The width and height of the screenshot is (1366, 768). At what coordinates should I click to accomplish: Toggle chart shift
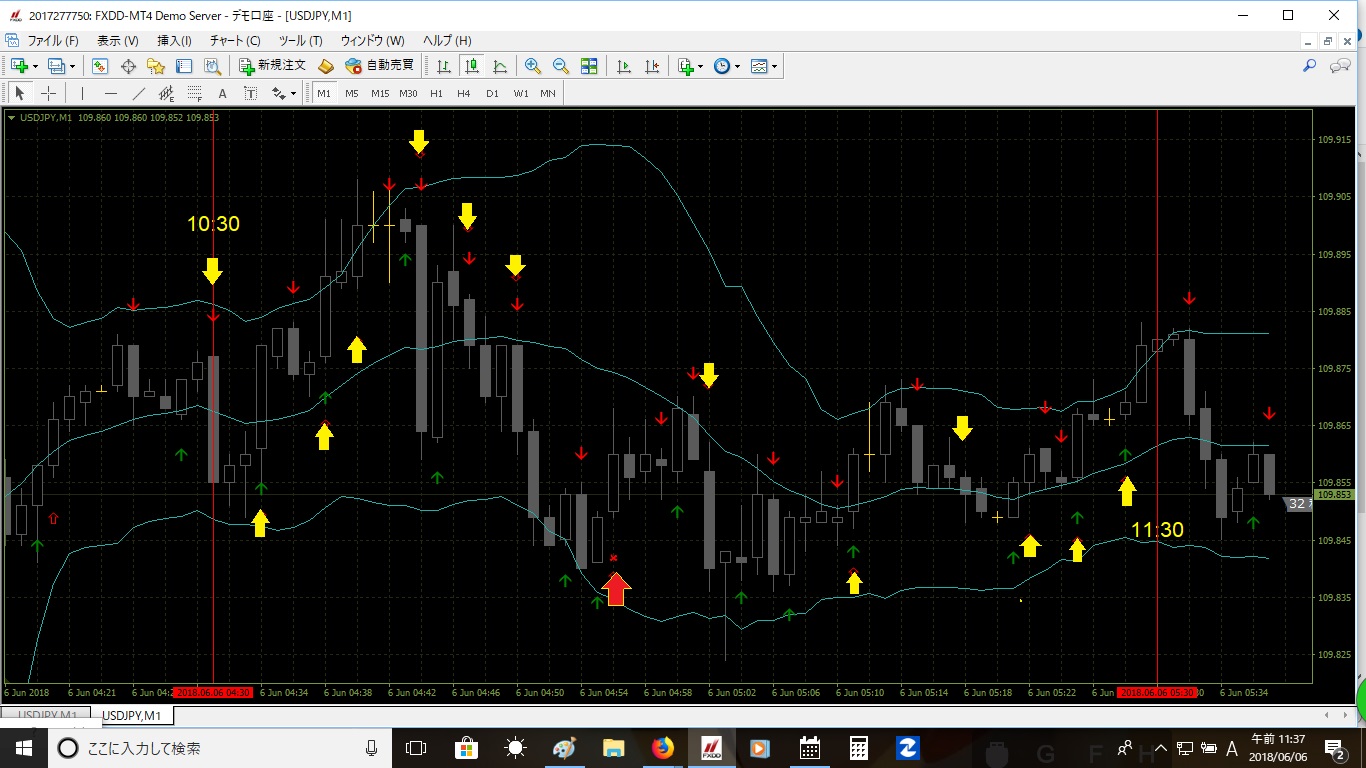point(652,66)
